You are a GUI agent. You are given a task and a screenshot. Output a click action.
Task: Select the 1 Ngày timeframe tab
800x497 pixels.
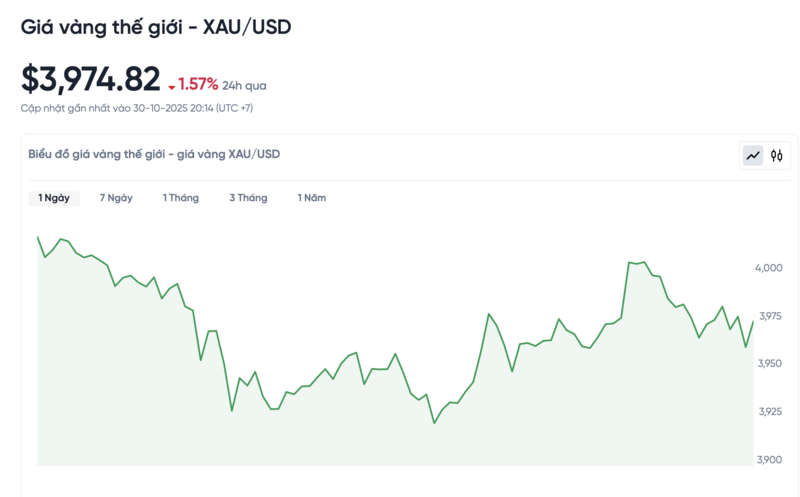tap(54, 198)
